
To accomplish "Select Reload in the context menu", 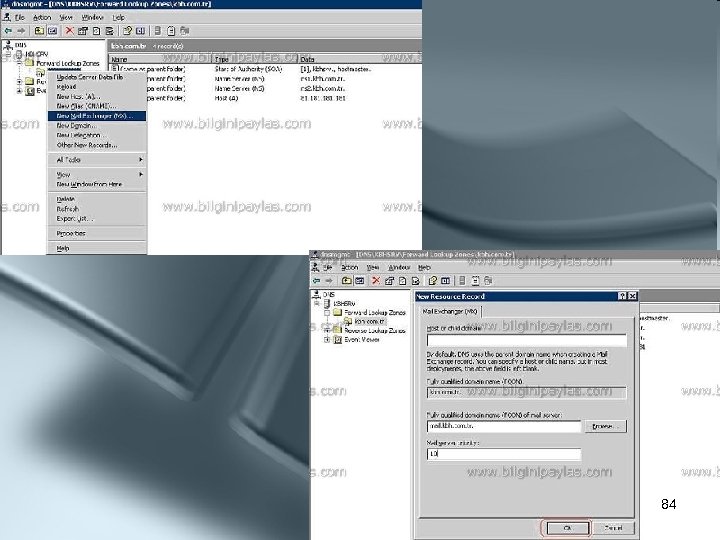I will [97, 87].
